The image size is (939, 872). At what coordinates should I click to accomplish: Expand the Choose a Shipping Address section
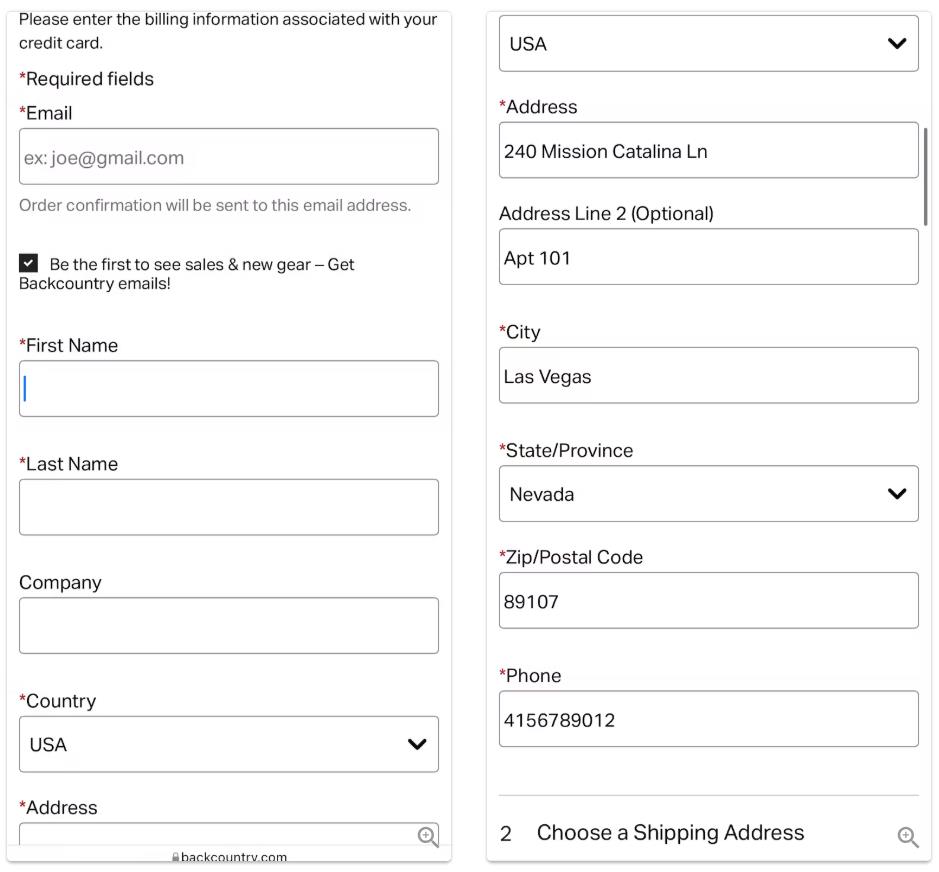tap(670, 833)
